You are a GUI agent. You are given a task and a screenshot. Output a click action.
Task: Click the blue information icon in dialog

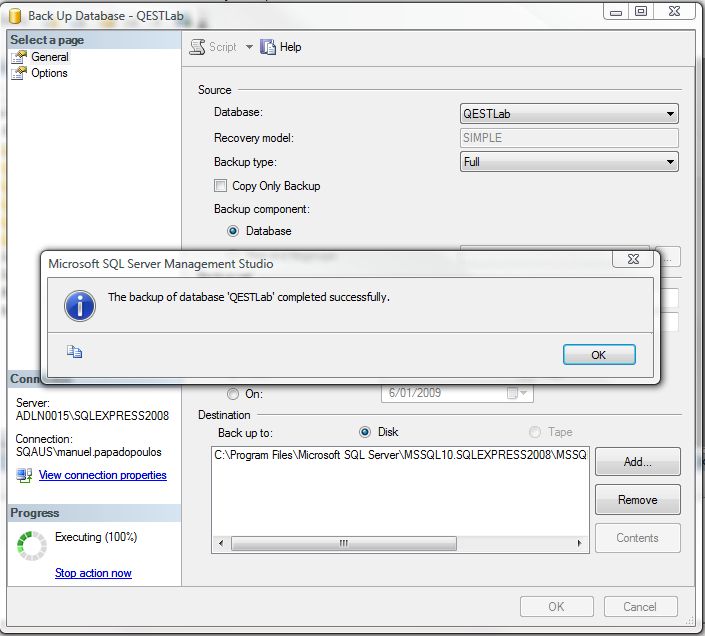click(x=79, y=304)
